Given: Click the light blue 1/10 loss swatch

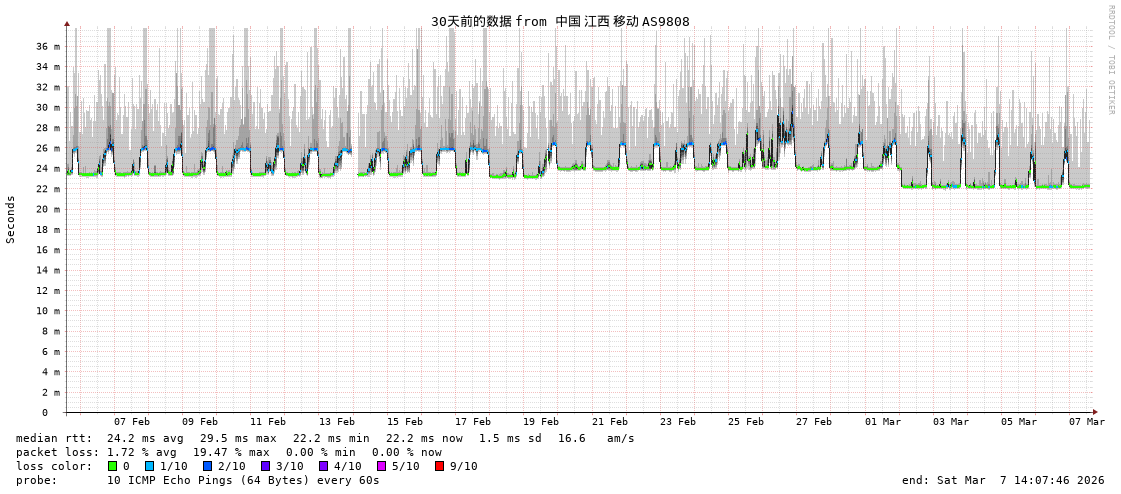Looking at the screenshot, I should [150, 466].
